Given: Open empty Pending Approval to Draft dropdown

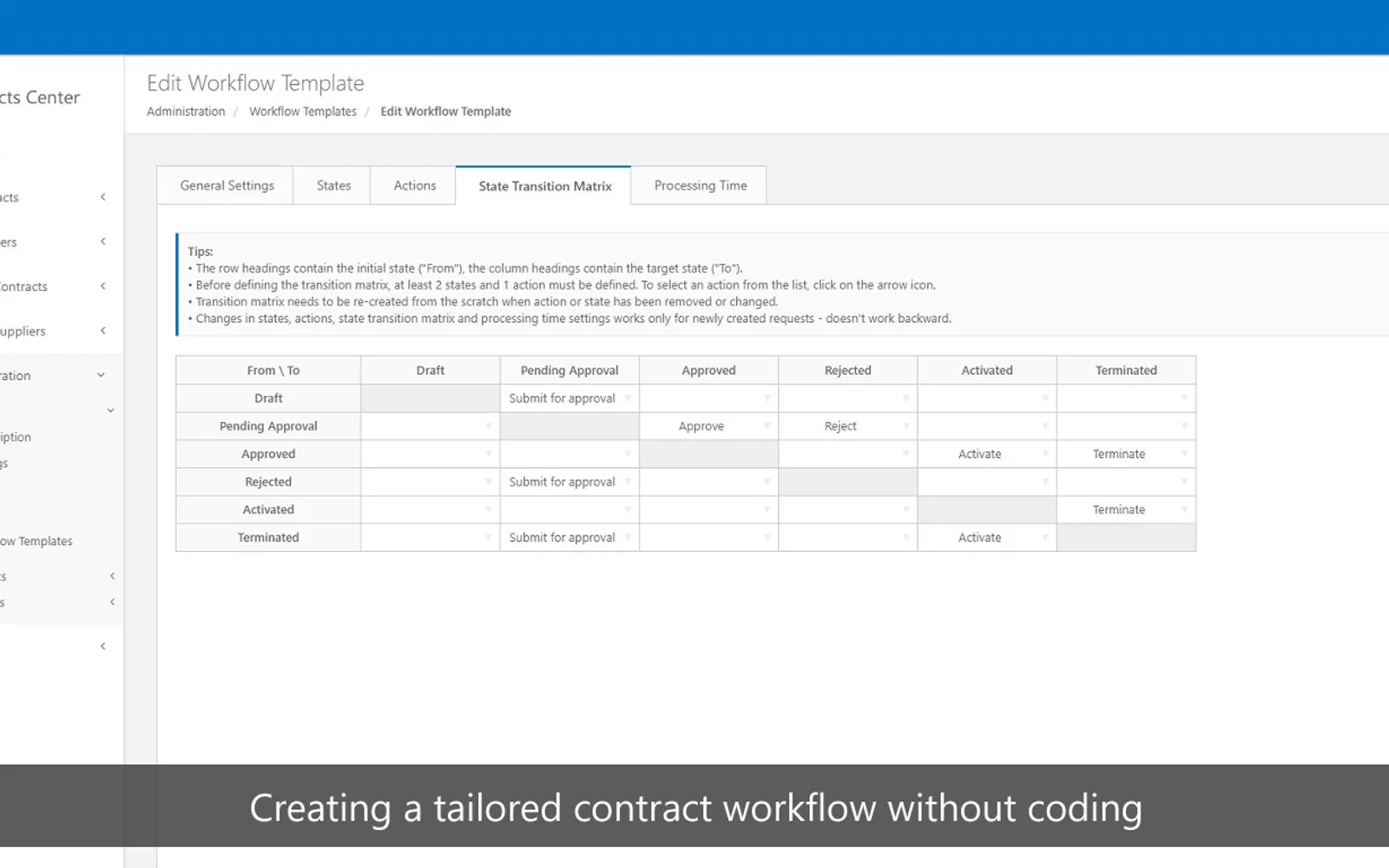Looking at the screenshot, I should (430, 426).
